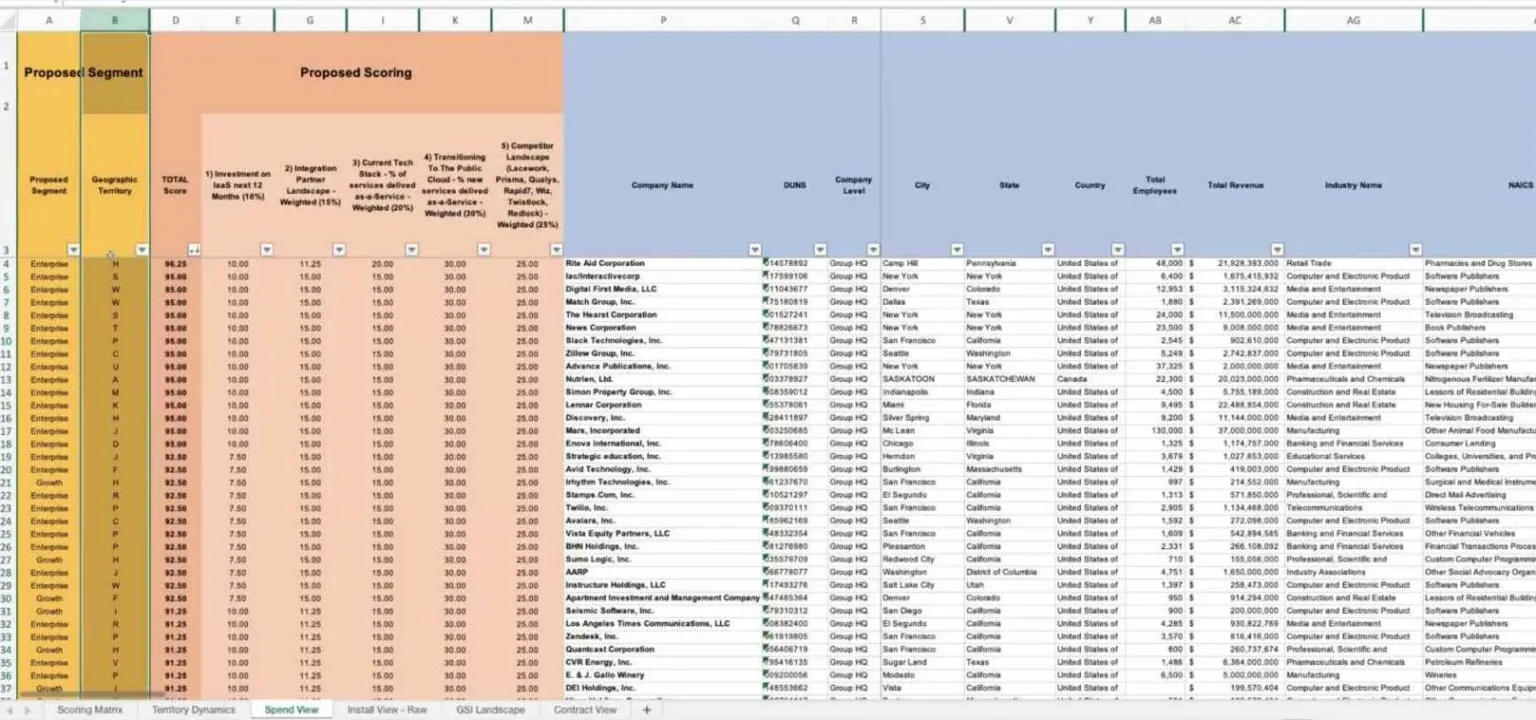Select column P by its header
The image size is (1536, 720).
663,20
